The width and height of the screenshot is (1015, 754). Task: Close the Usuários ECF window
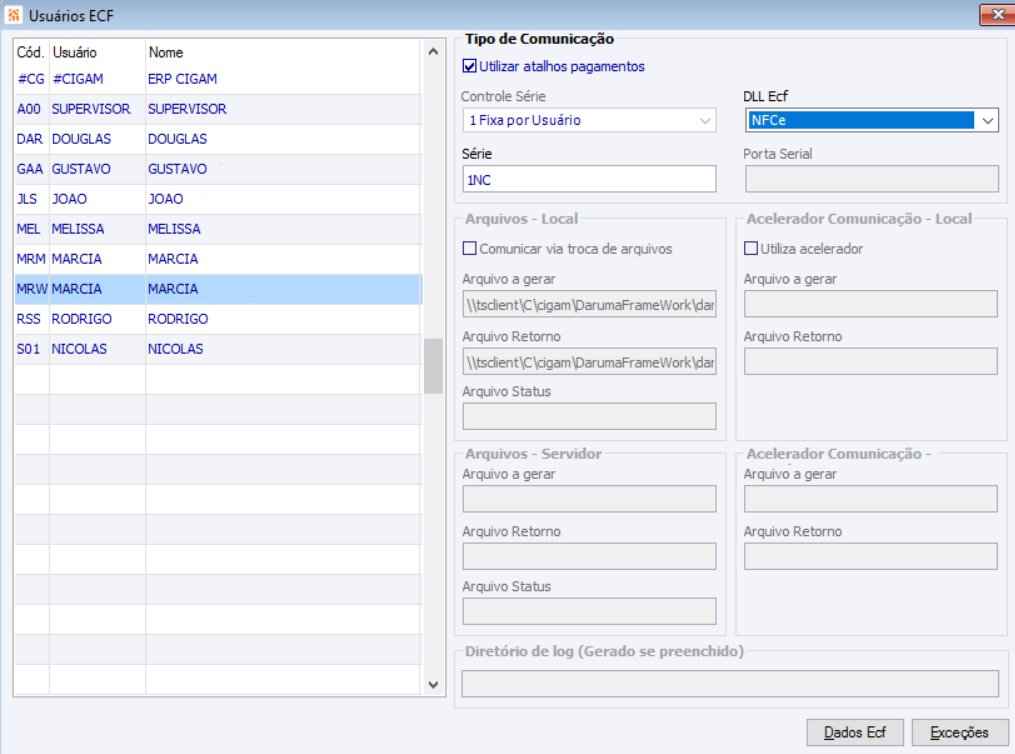(996, 14)
